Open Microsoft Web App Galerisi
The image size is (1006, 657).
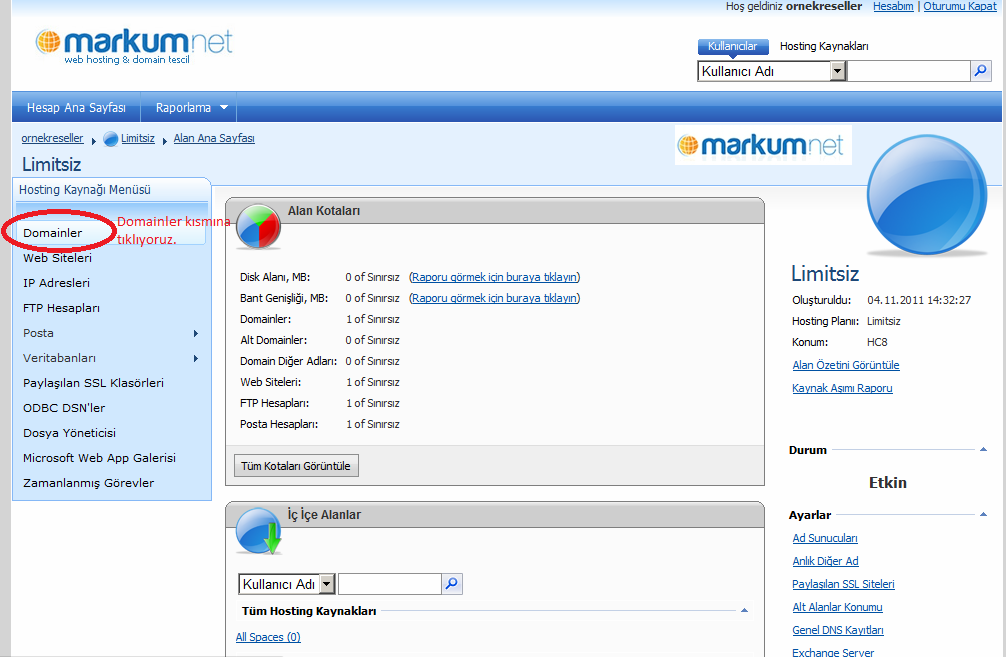click(99, 458)
